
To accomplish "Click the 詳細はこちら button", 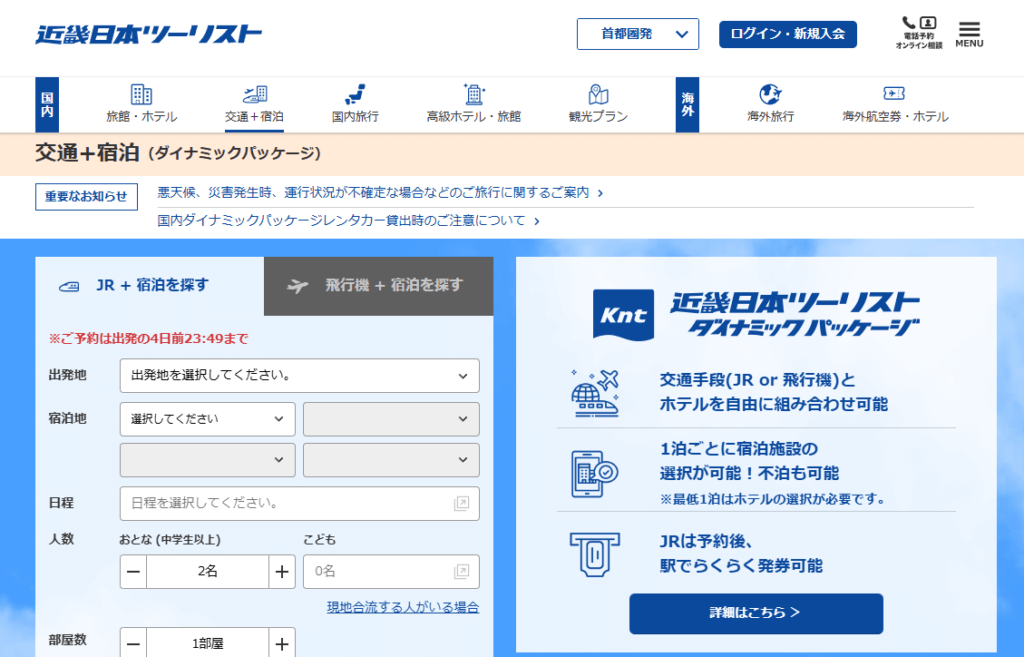I will tap(755, 614).
